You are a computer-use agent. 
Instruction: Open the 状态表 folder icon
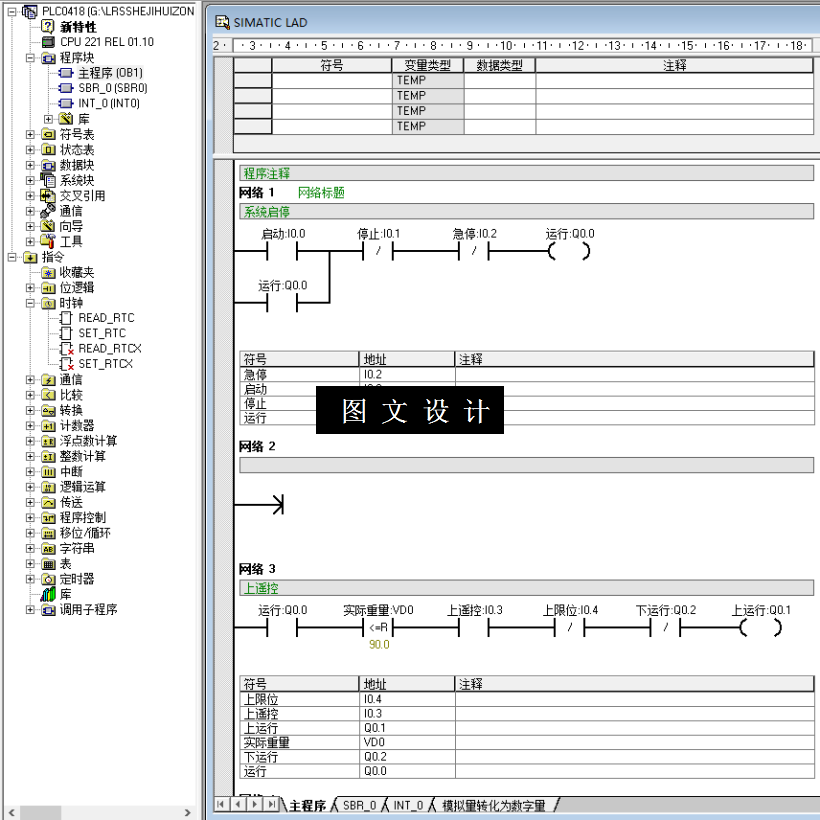tap(48, 150)
